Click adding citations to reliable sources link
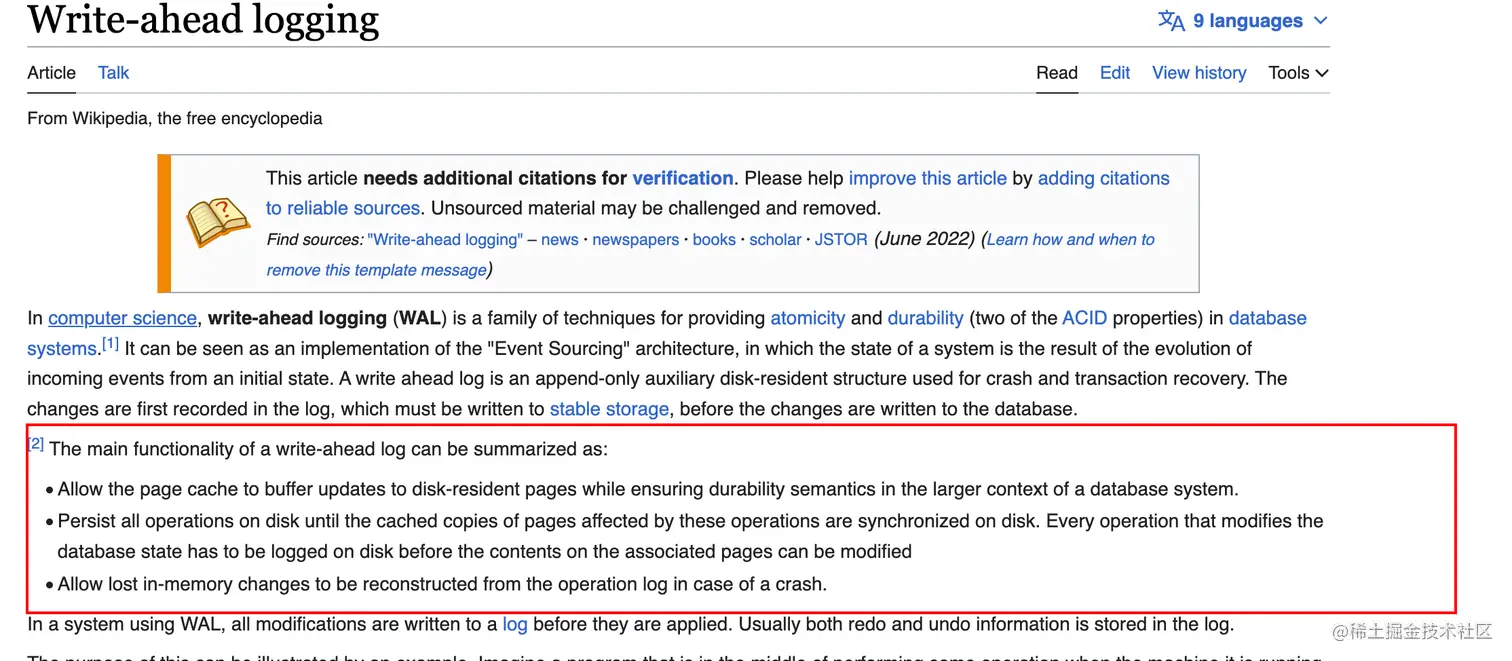 tap(1104, 178)
